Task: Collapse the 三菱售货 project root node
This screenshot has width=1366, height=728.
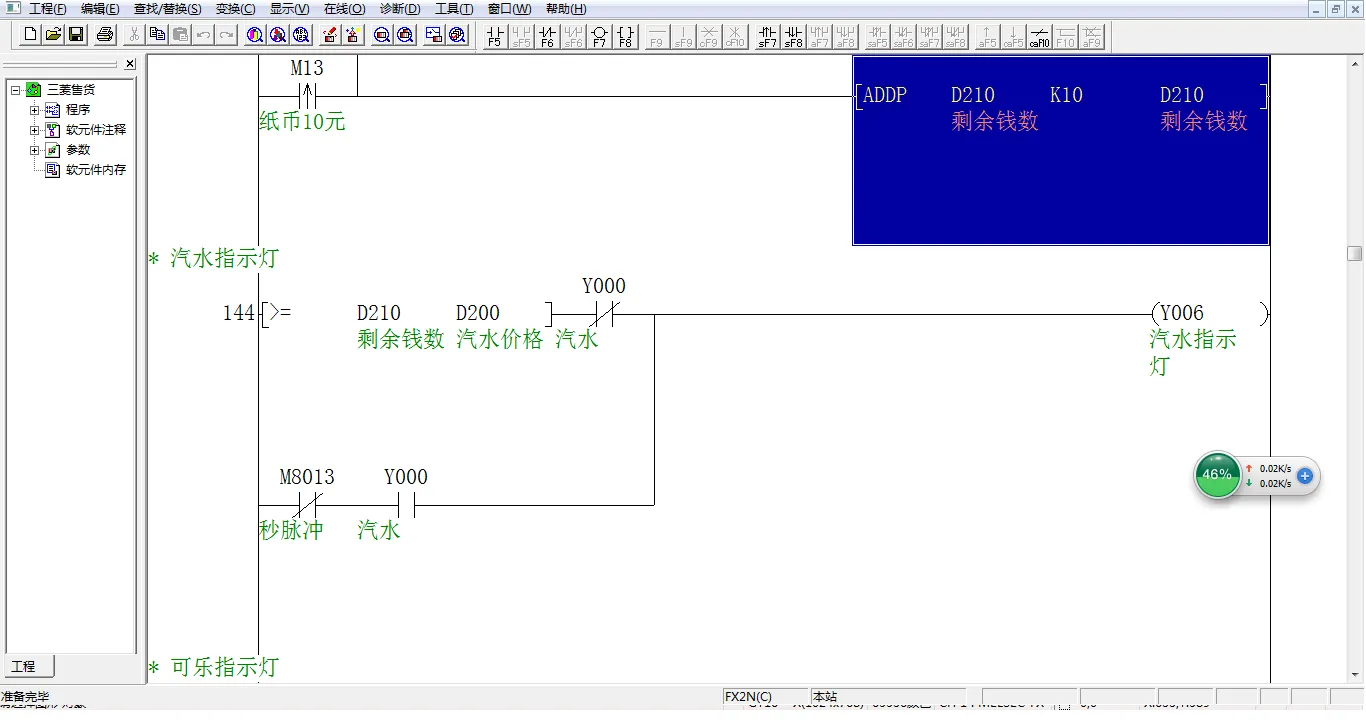Action: click(x=16, y=90)
